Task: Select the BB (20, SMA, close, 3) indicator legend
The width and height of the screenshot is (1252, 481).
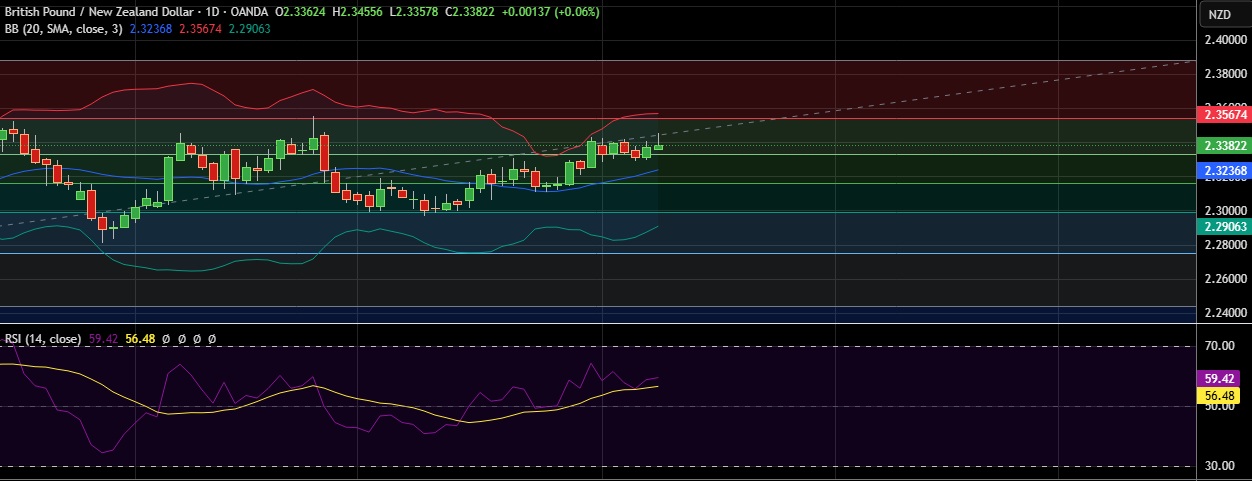Action: pyautogui.click(x=62, y=29)
